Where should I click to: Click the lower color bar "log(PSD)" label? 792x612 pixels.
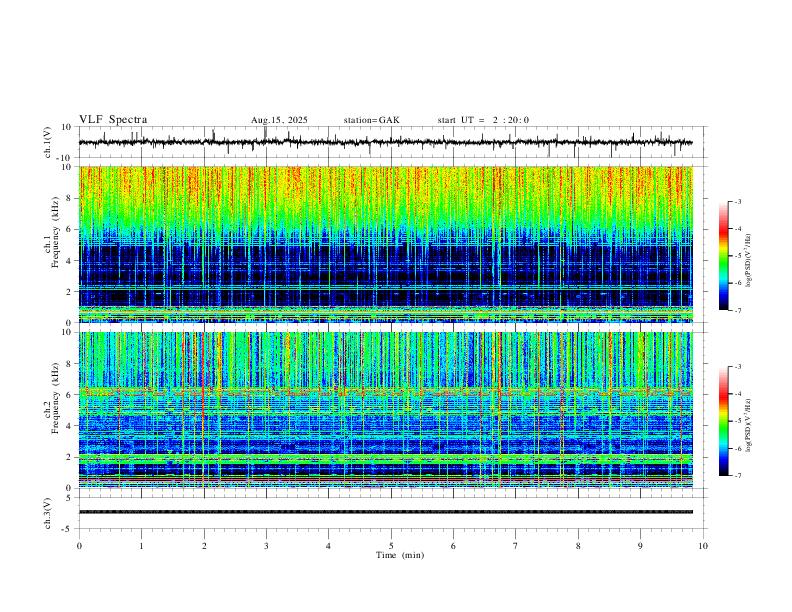click(x=748, y=425)
